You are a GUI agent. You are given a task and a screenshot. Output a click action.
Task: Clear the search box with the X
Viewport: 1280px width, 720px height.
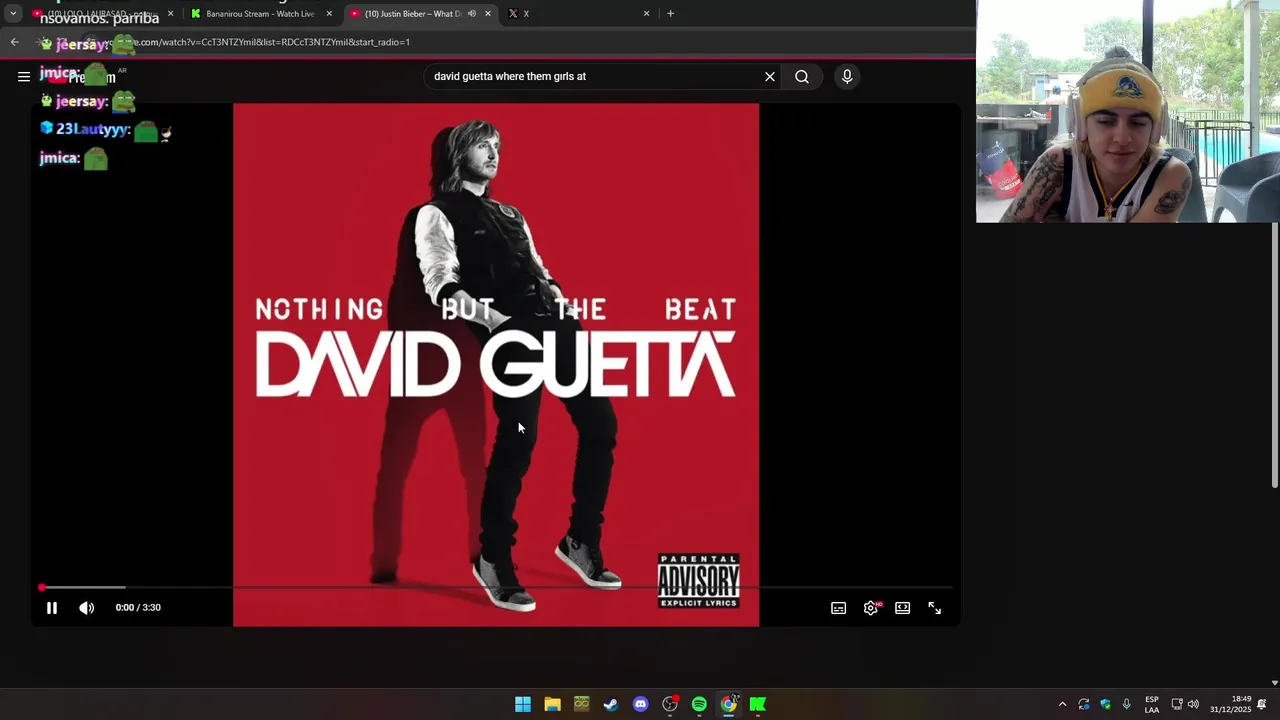click(770, 77)
